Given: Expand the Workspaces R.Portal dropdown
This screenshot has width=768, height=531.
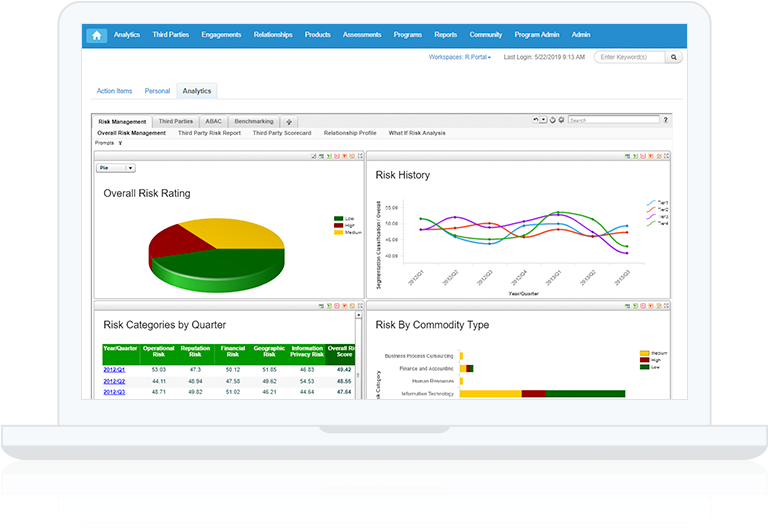Looking at the screenshot, I should tap(460, 57).
